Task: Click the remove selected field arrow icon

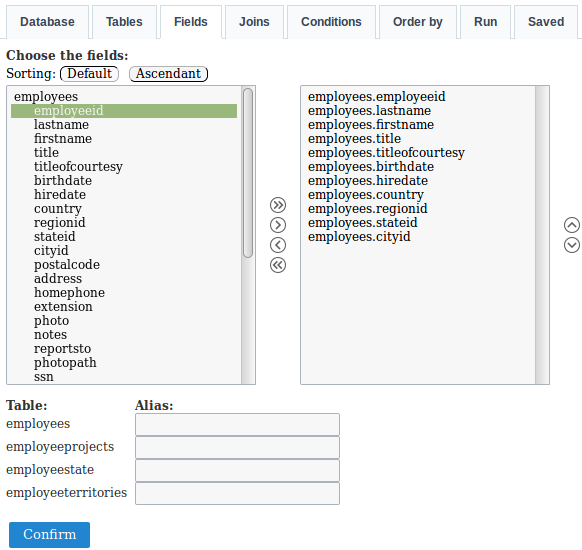Action: point(278,245)
